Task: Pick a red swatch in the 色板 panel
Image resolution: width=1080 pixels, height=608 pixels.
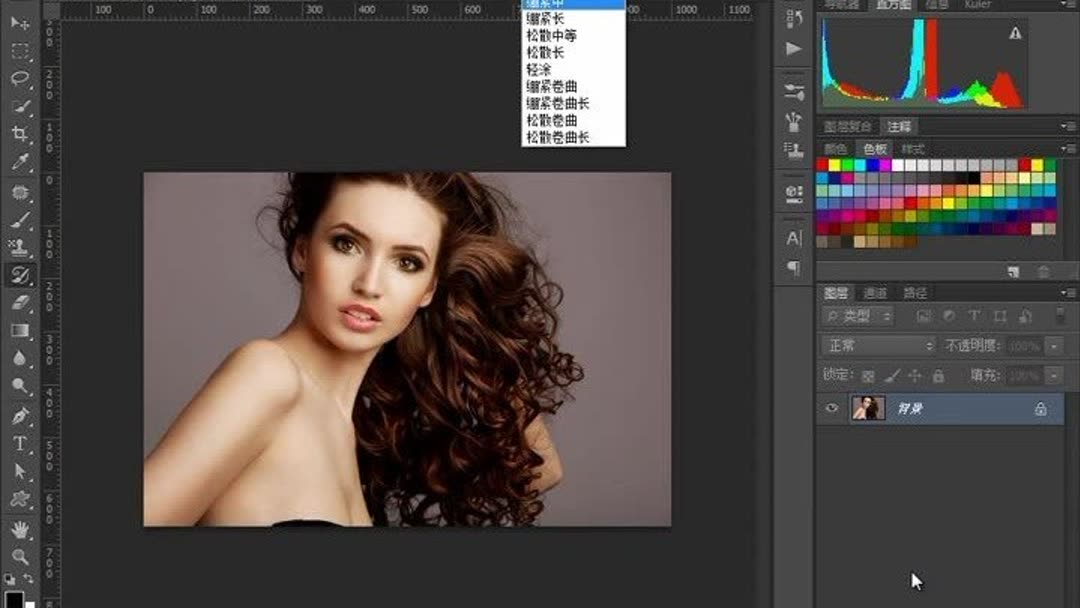Action: click(821, 164)
